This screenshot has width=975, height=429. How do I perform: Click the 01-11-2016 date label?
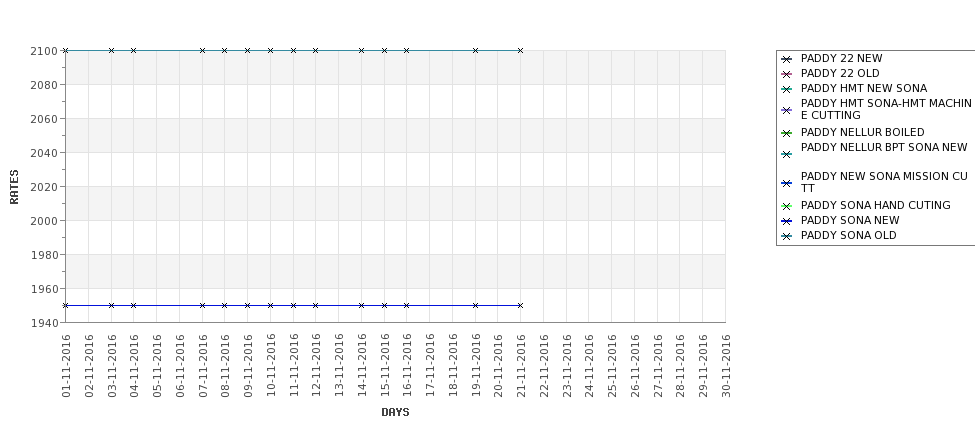(x=66, y=366)
